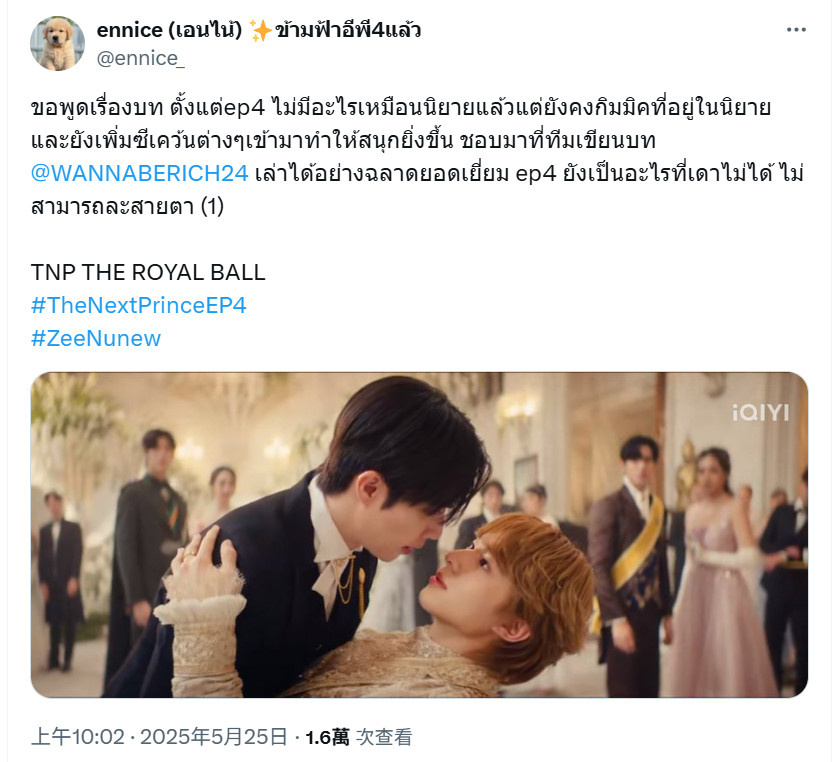The width and height of the screenshot is (833, 762).
Task: Open the three-dot more options menu
Action: pyautogui.click(x=796, y=30)
